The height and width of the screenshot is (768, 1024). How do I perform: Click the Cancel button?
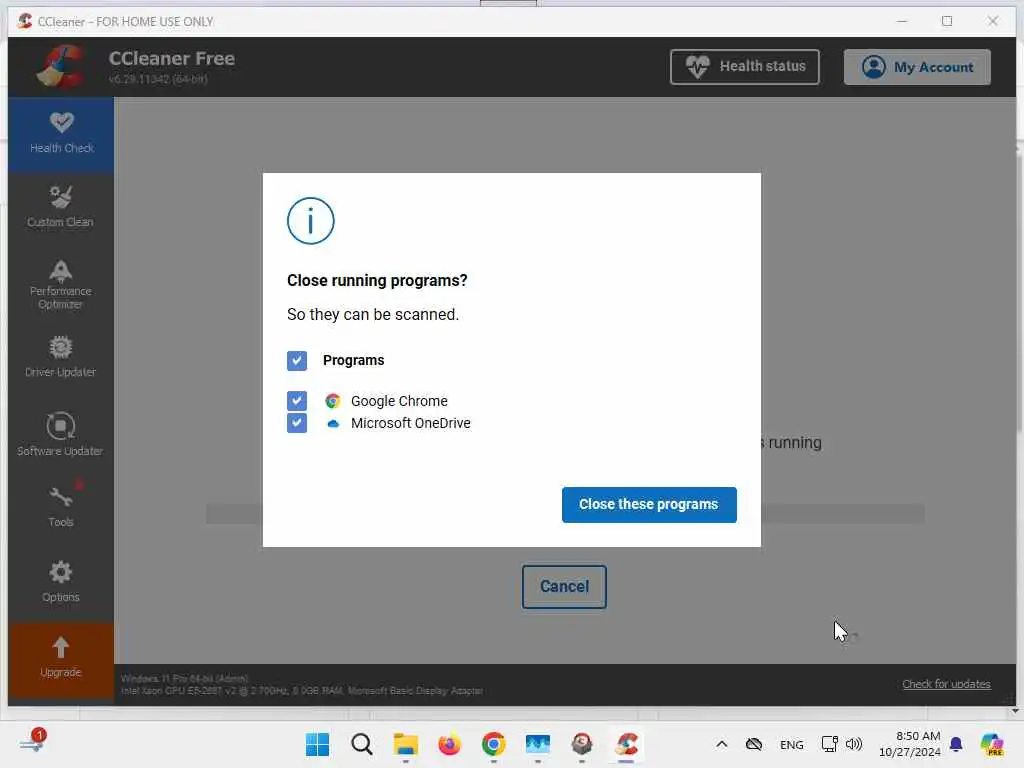pyautogui.click(x=564, y=586)
